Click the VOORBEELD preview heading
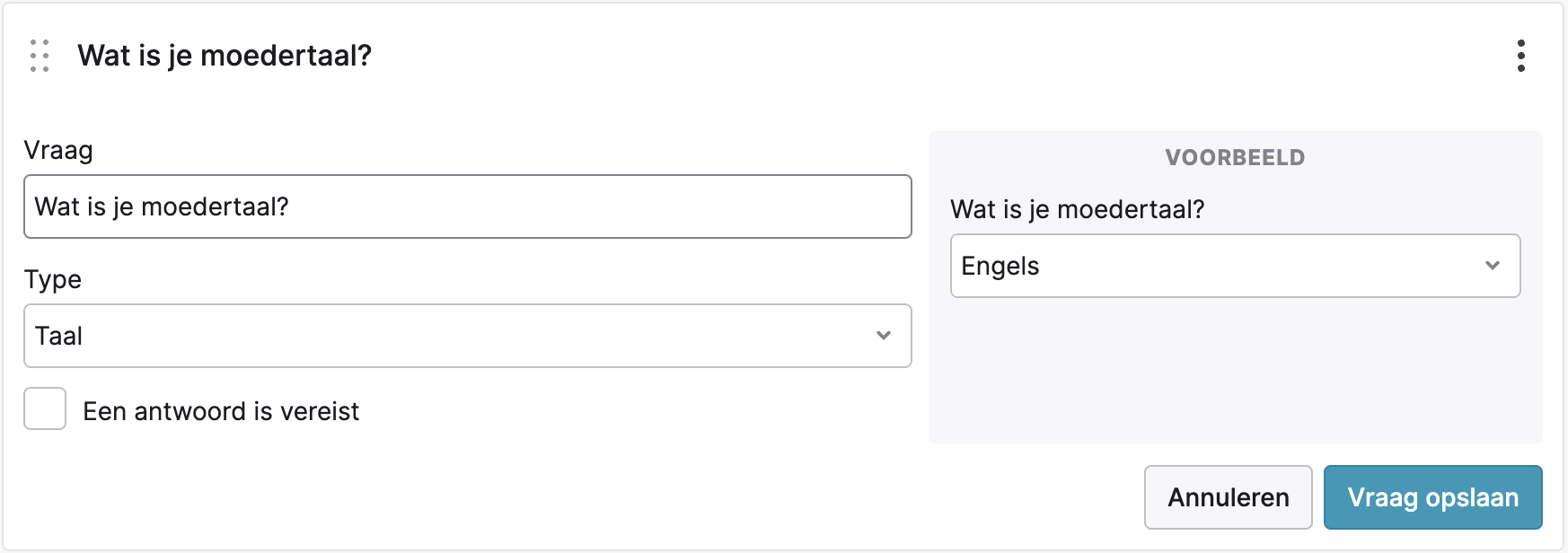 click(1235, 158)
